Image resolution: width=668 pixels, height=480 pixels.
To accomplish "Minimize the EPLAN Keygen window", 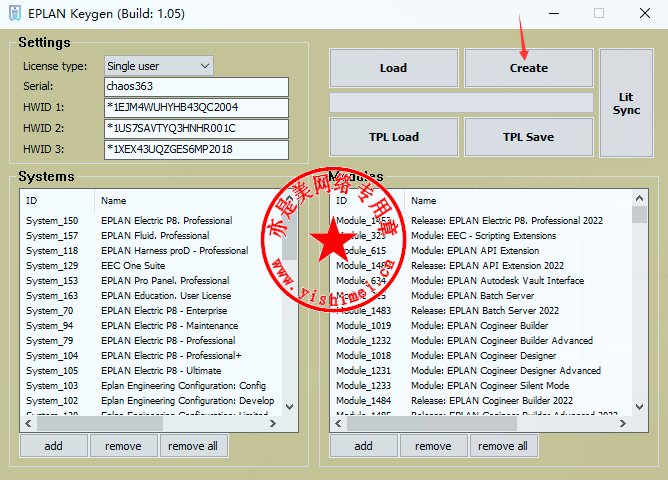I will [554, 14].
